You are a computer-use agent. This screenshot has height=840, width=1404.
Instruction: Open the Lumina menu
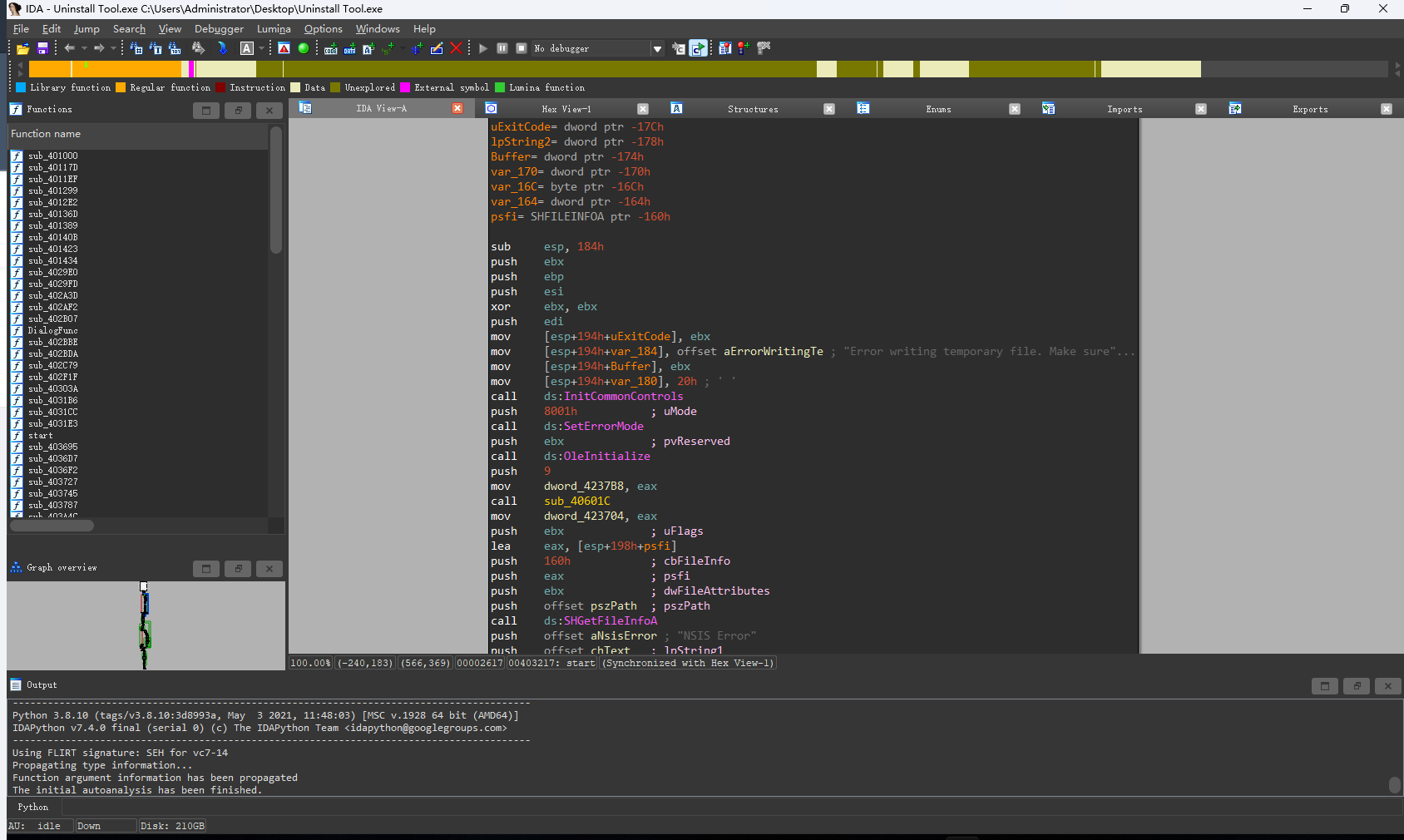tap(274, 28)
